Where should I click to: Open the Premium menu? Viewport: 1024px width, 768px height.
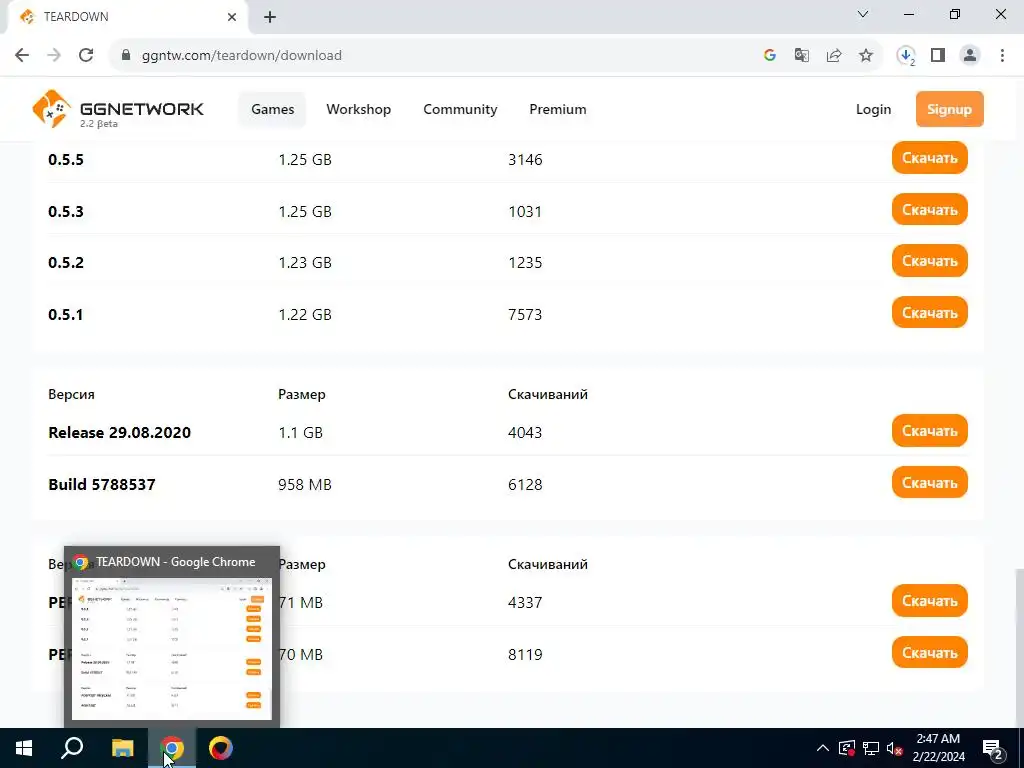pos(558,109)
